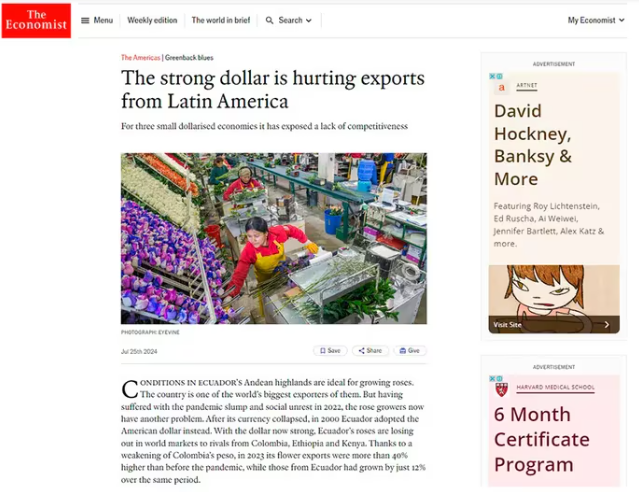Open The Americas section link
Viewport: 639px width, 492px height.
click(140, 58)
